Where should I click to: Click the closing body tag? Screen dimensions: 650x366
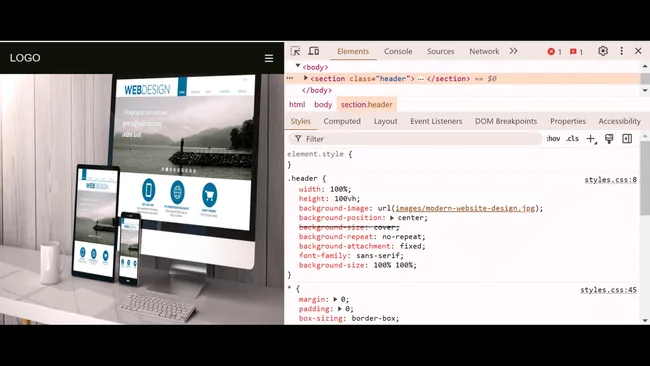pyautogui.click(x=317, y=90)
